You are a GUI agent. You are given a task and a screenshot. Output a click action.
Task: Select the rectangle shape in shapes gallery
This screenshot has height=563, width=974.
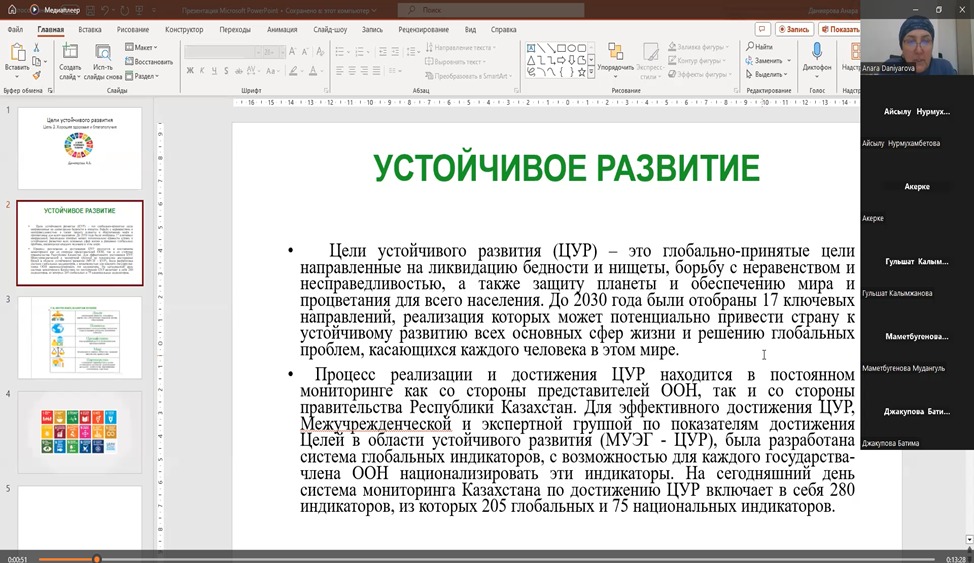tap(562, 48)
